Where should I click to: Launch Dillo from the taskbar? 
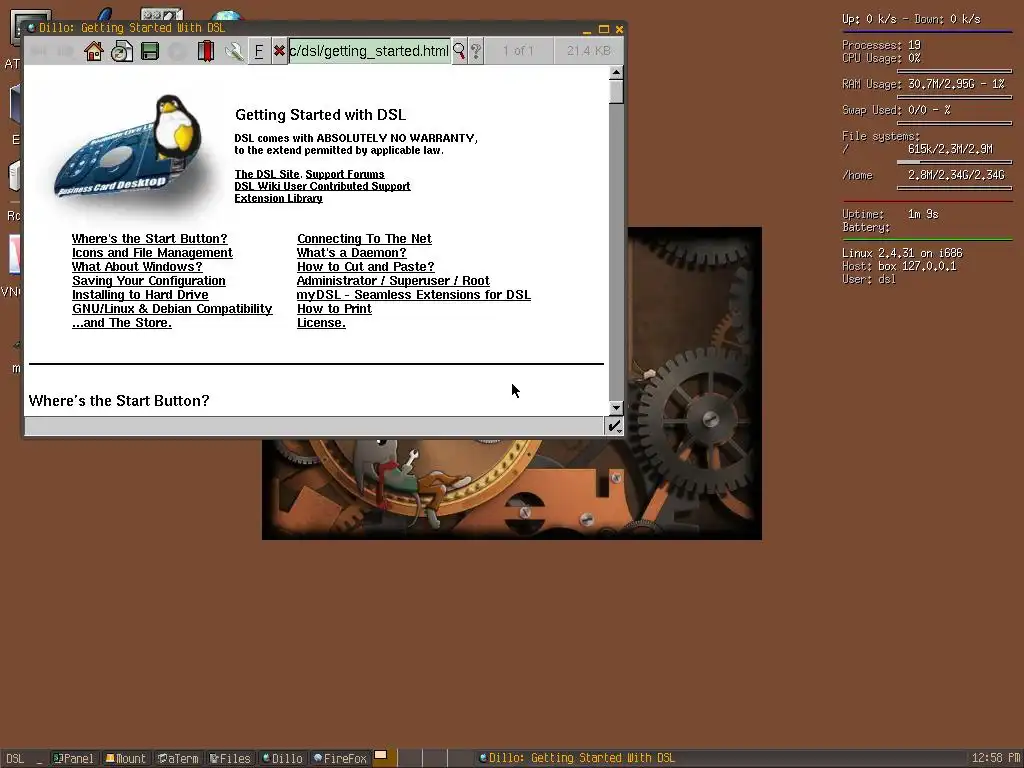click(282, 758)
